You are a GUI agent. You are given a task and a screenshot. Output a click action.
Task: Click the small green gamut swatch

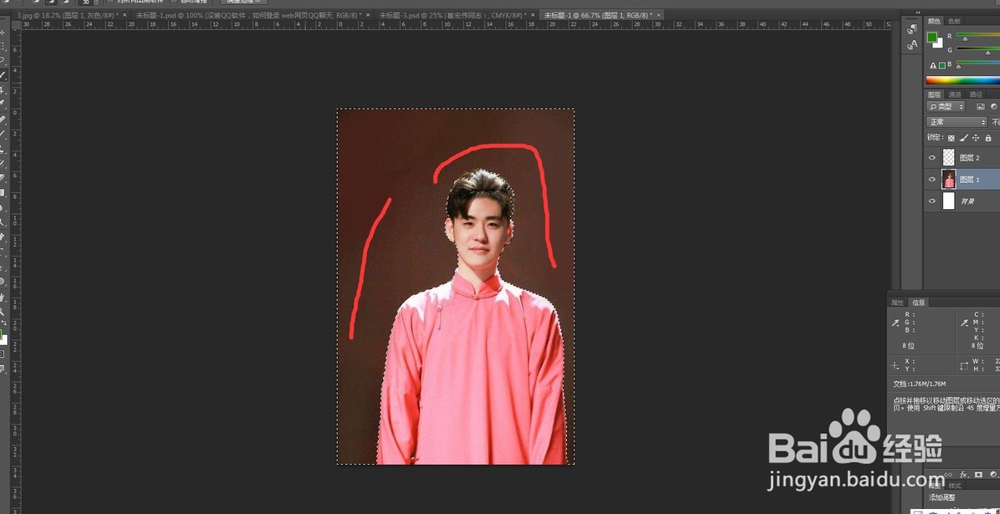click(942, 65)
